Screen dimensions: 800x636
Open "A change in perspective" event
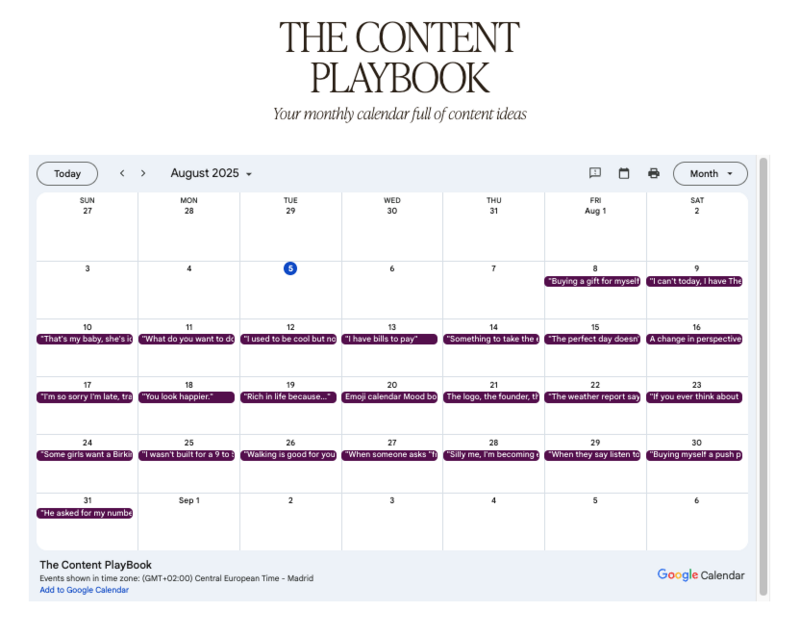click(x=694, y=339)
